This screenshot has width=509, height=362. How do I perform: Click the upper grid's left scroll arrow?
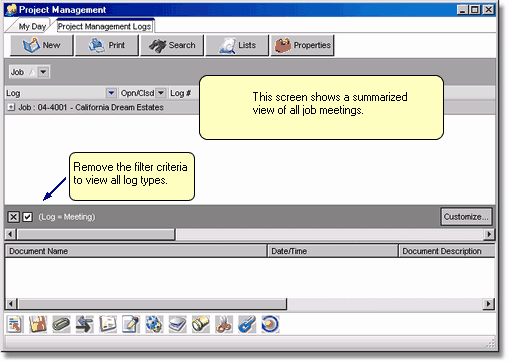tap(10, 234)
